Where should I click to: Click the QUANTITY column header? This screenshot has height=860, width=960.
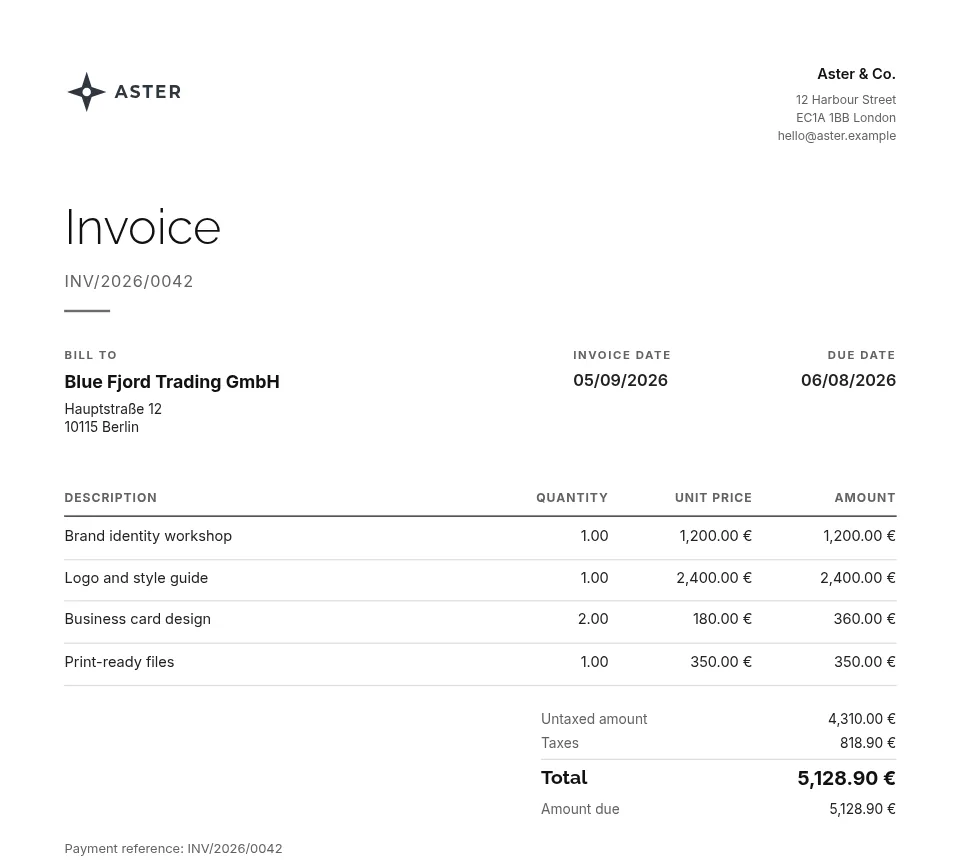tap(572, 498)
